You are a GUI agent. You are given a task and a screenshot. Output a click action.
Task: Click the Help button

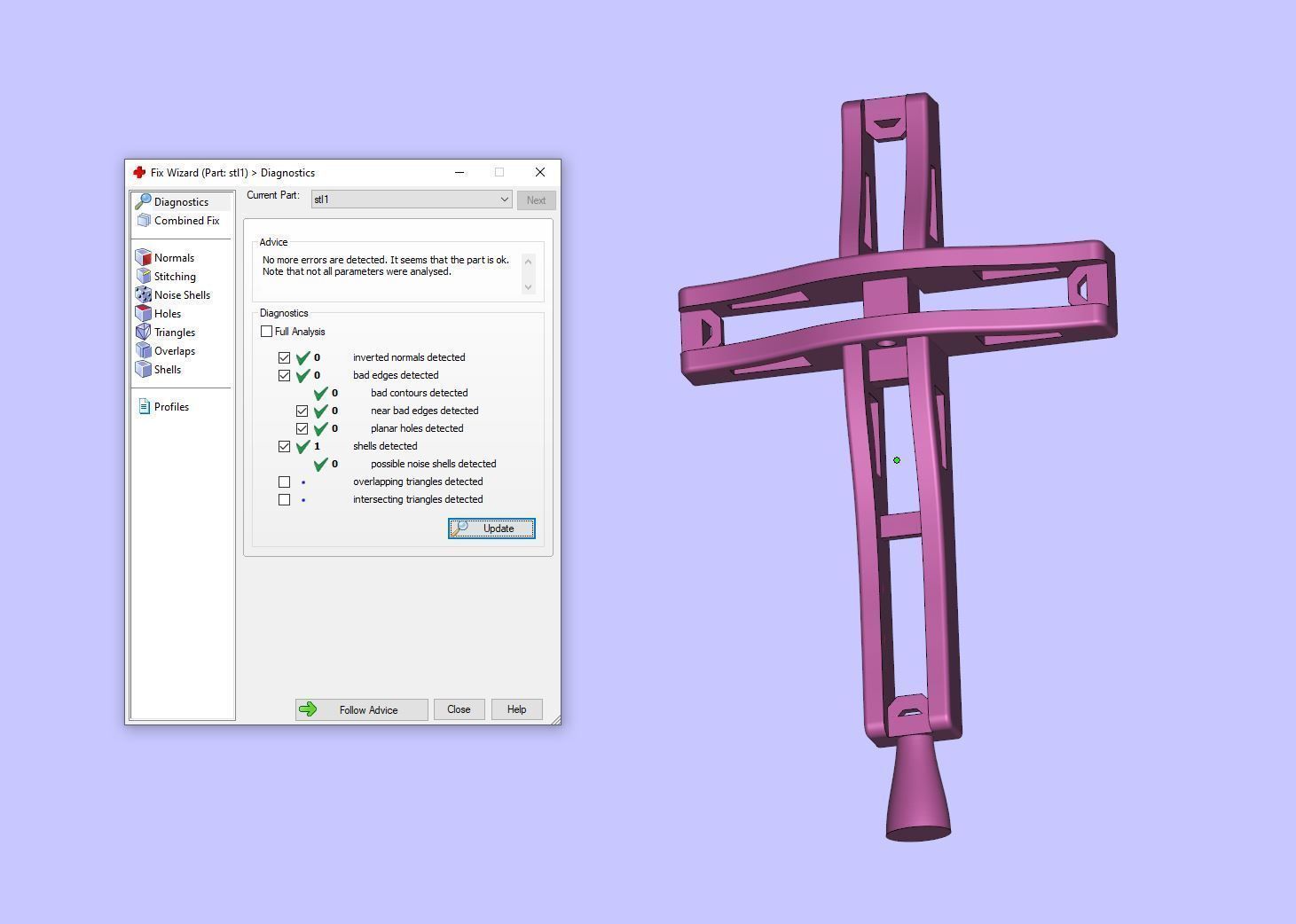(x=516, y=709)
